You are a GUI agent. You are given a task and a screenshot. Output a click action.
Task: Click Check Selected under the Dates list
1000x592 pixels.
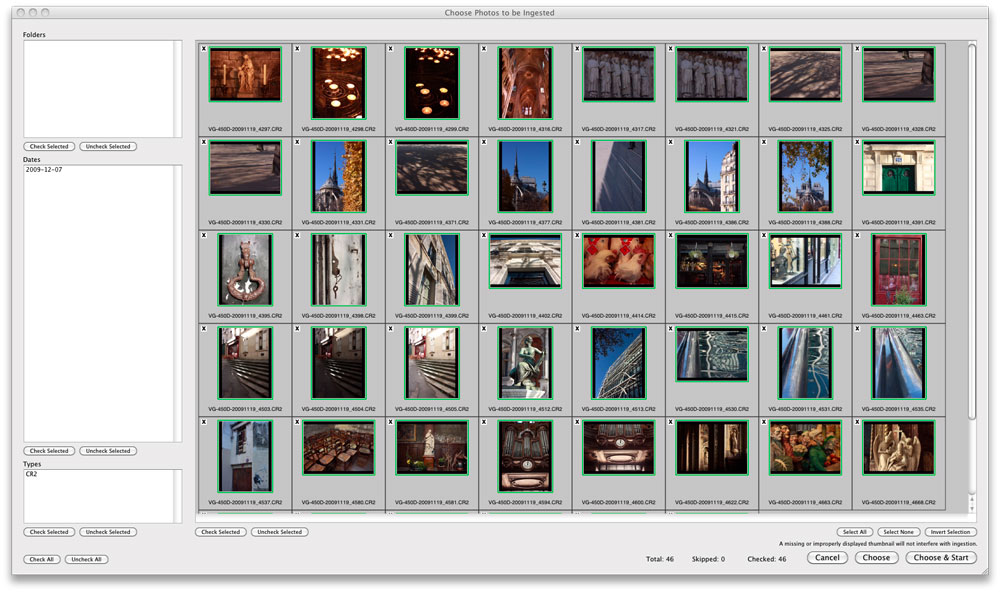coord(49,451)
